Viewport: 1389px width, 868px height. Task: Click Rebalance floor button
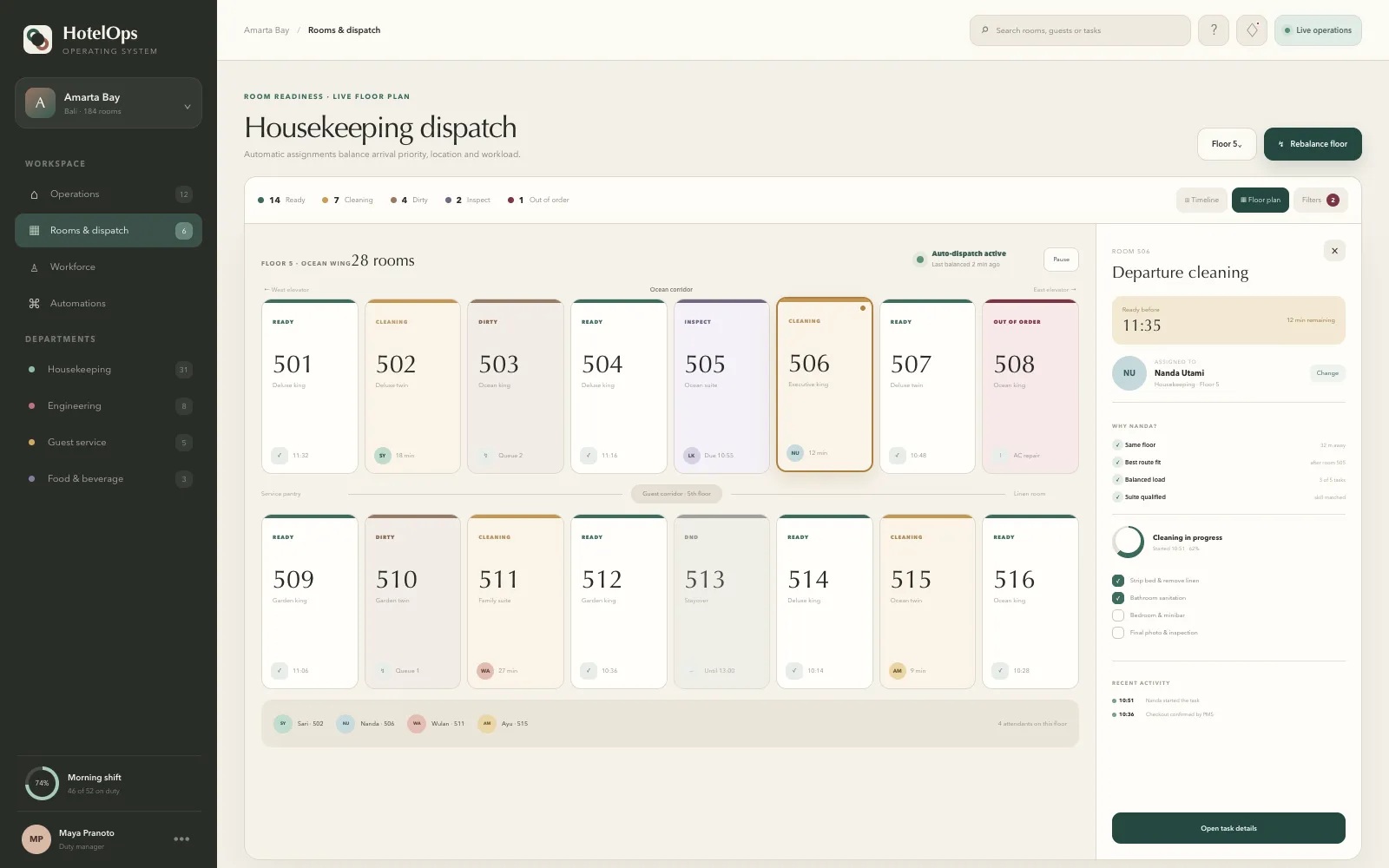coord(1313,144)
